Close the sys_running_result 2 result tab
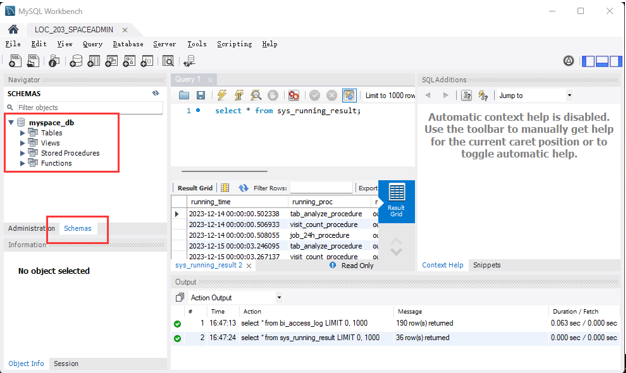 click(x=249, y=266)
